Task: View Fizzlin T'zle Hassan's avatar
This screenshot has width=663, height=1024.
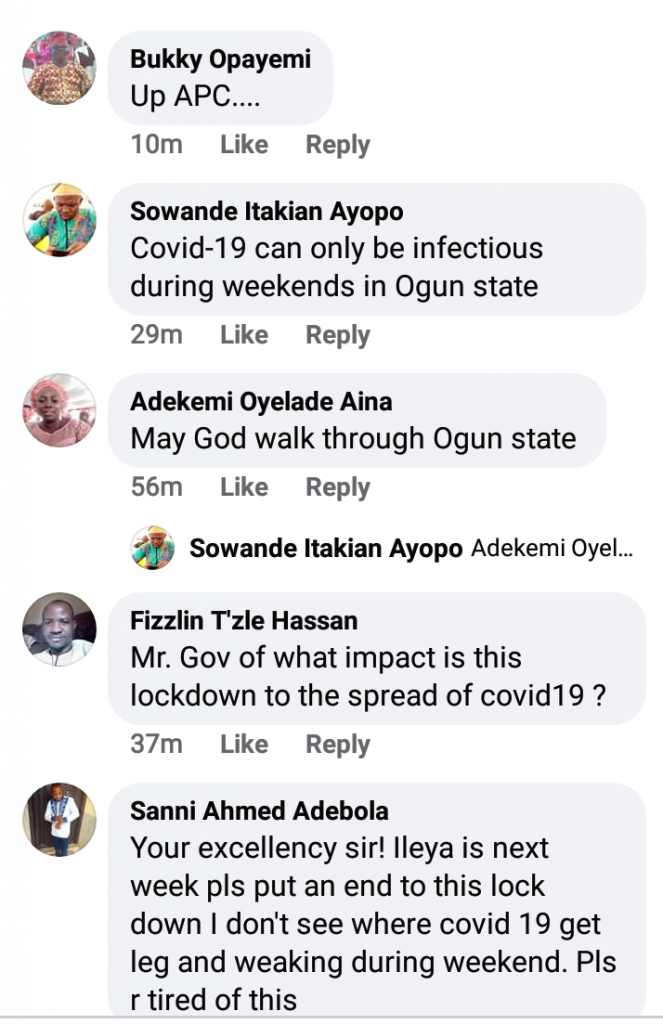Action: [60, 629]
